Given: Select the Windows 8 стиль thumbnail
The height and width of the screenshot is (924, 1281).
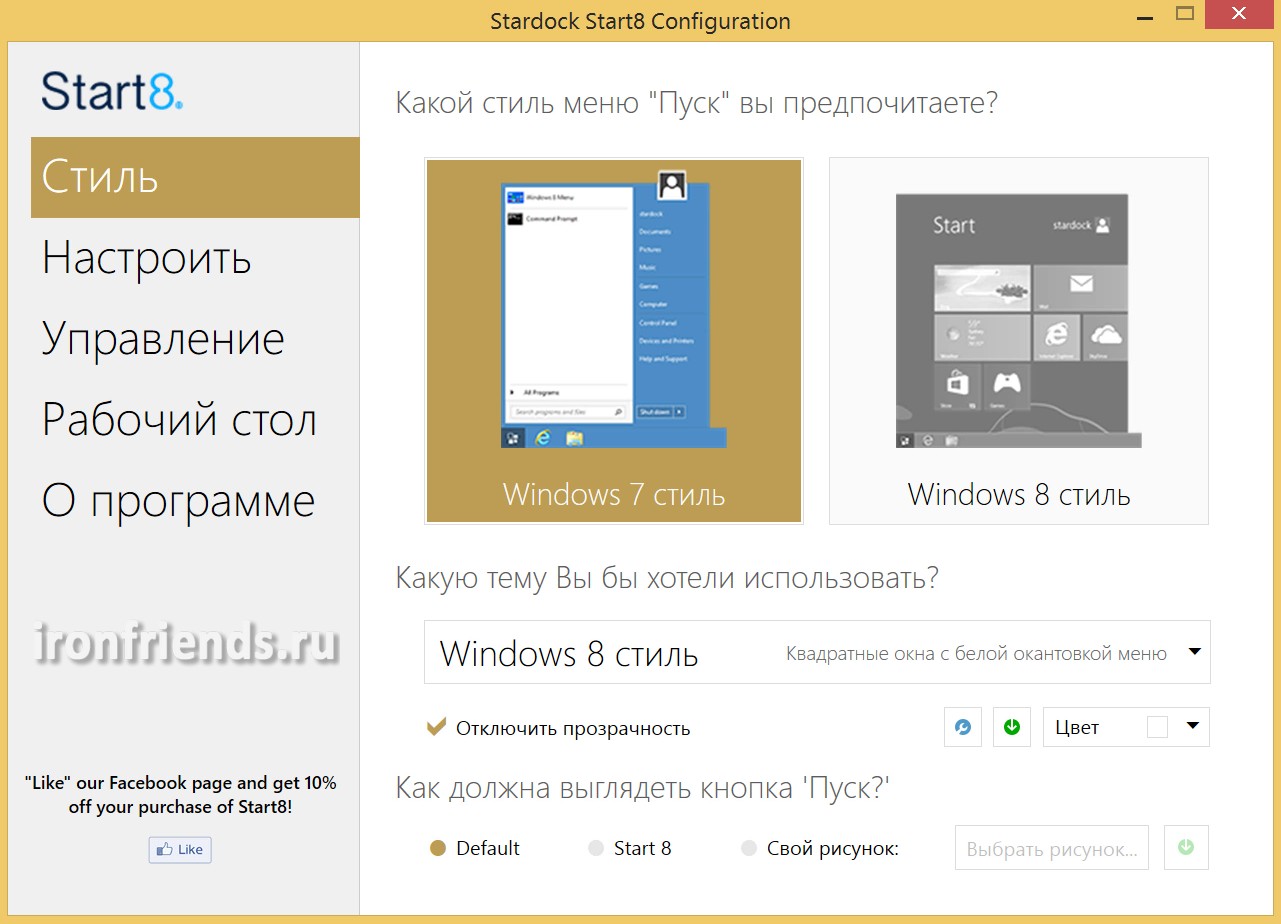Looking at the screenshot, I should 1019,341.
